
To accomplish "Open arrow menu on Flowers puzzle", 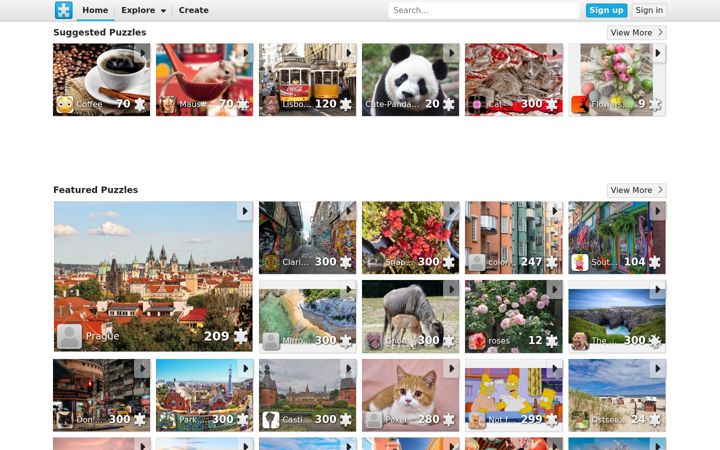I will 658,53.
